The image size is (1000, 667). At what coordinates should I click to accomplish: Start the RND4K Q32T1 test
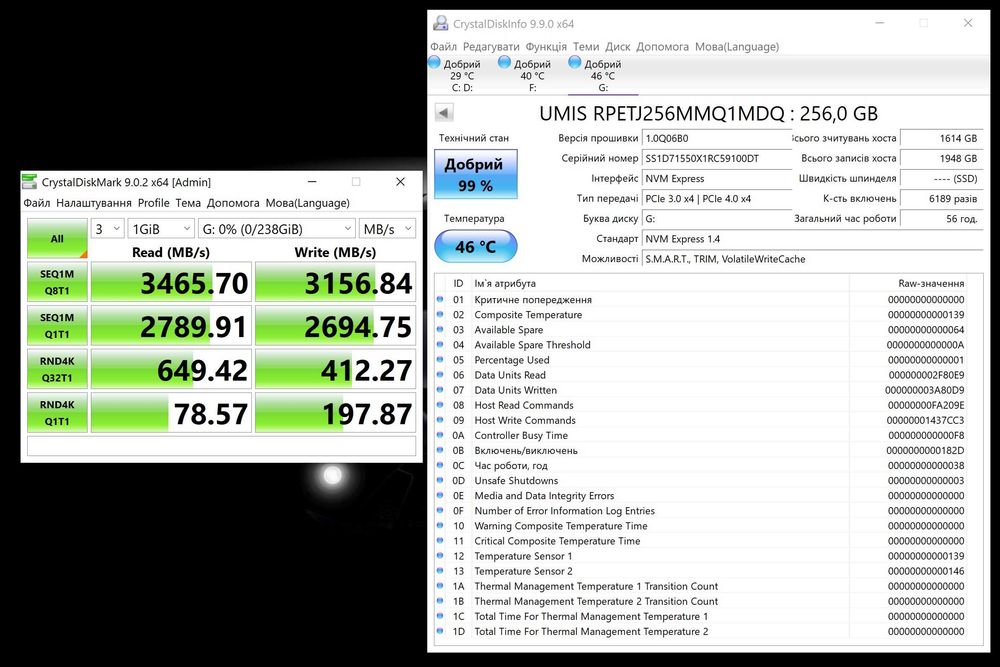(57, 369)
